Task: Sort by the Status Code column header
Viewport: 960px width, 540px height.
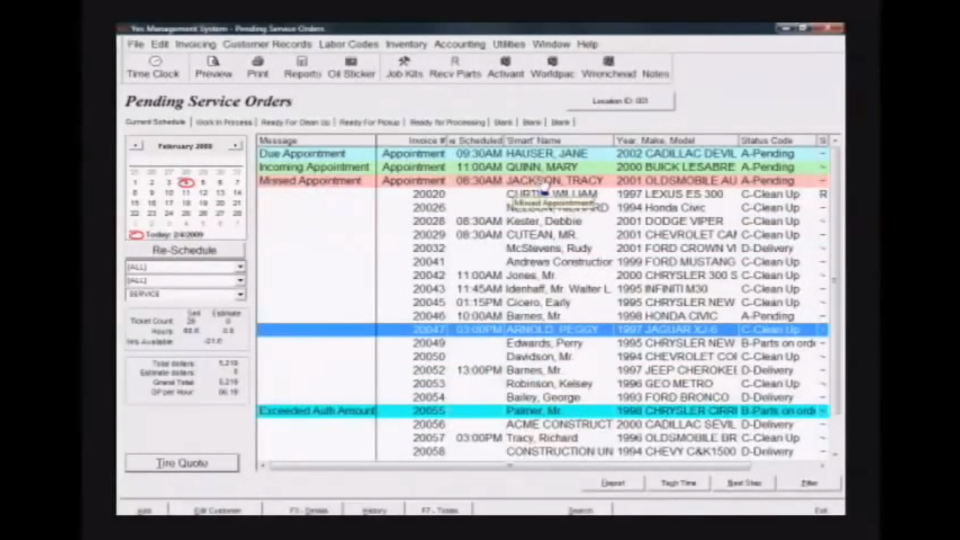Action: tap(777, 140)
